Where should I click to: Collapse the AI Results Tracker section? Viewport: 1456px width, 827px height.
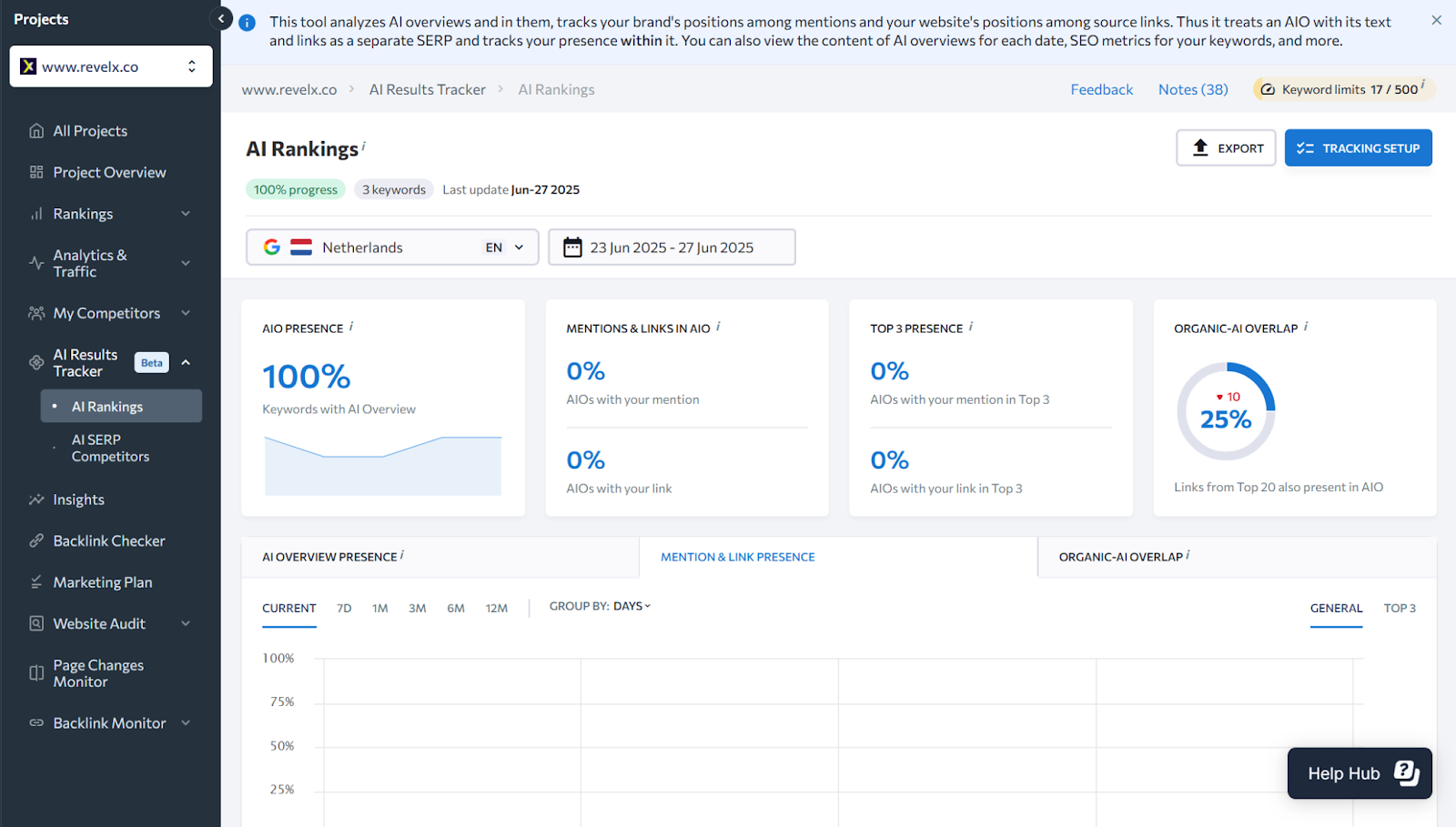click(x=186, y=362)
